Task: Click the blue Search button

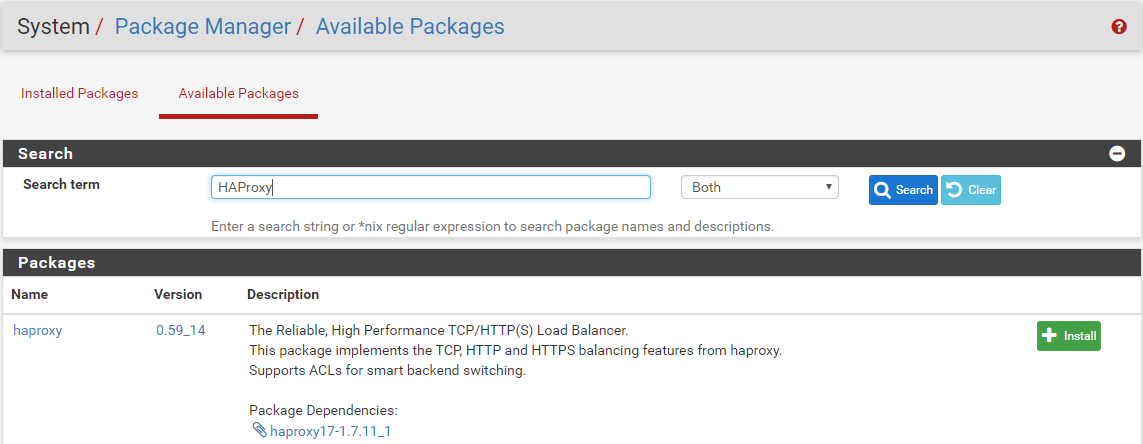Action: tap(903, 190)
